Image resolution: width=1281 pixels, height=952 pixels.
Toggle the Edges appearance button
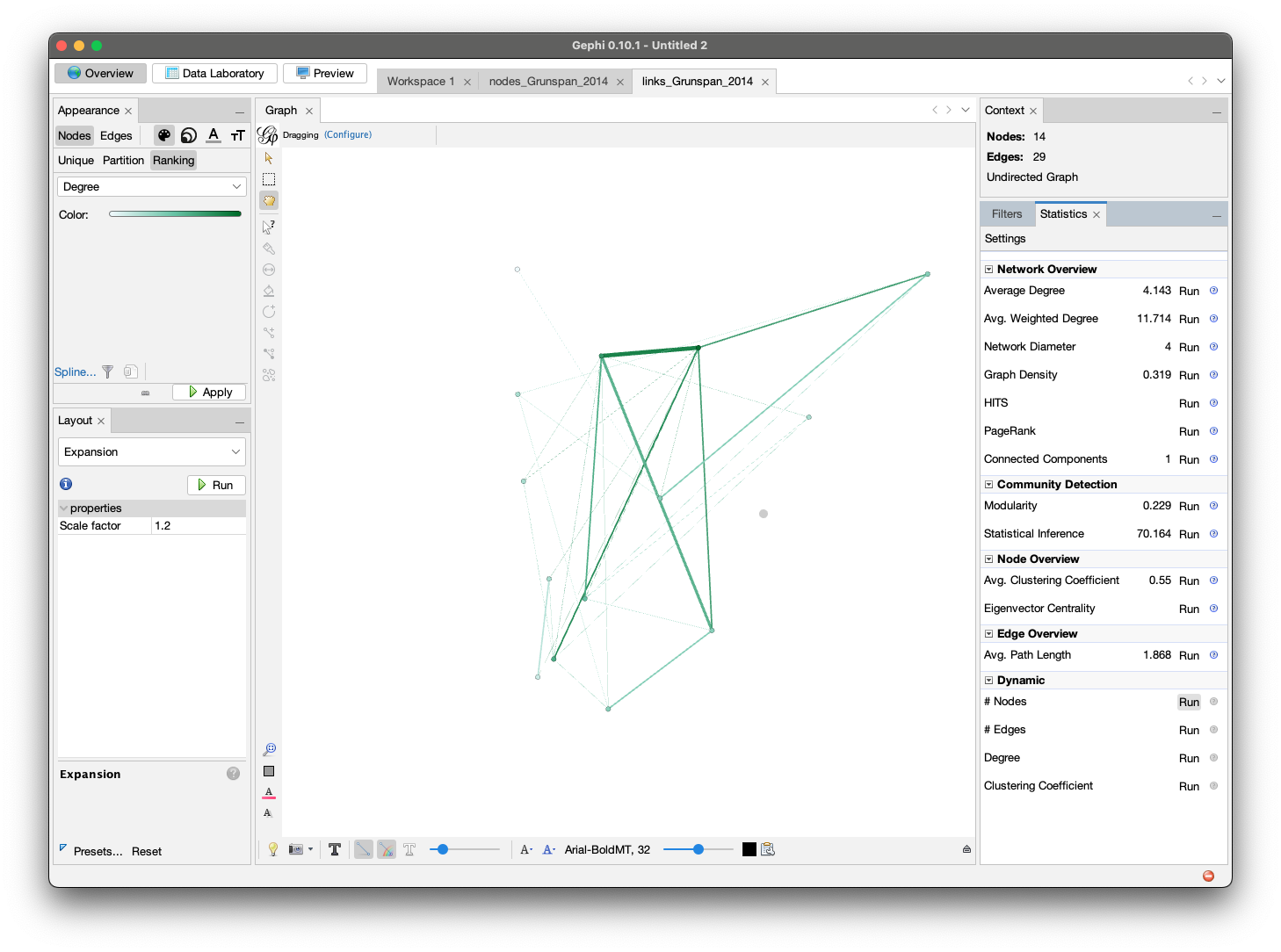tap(116, 135)
